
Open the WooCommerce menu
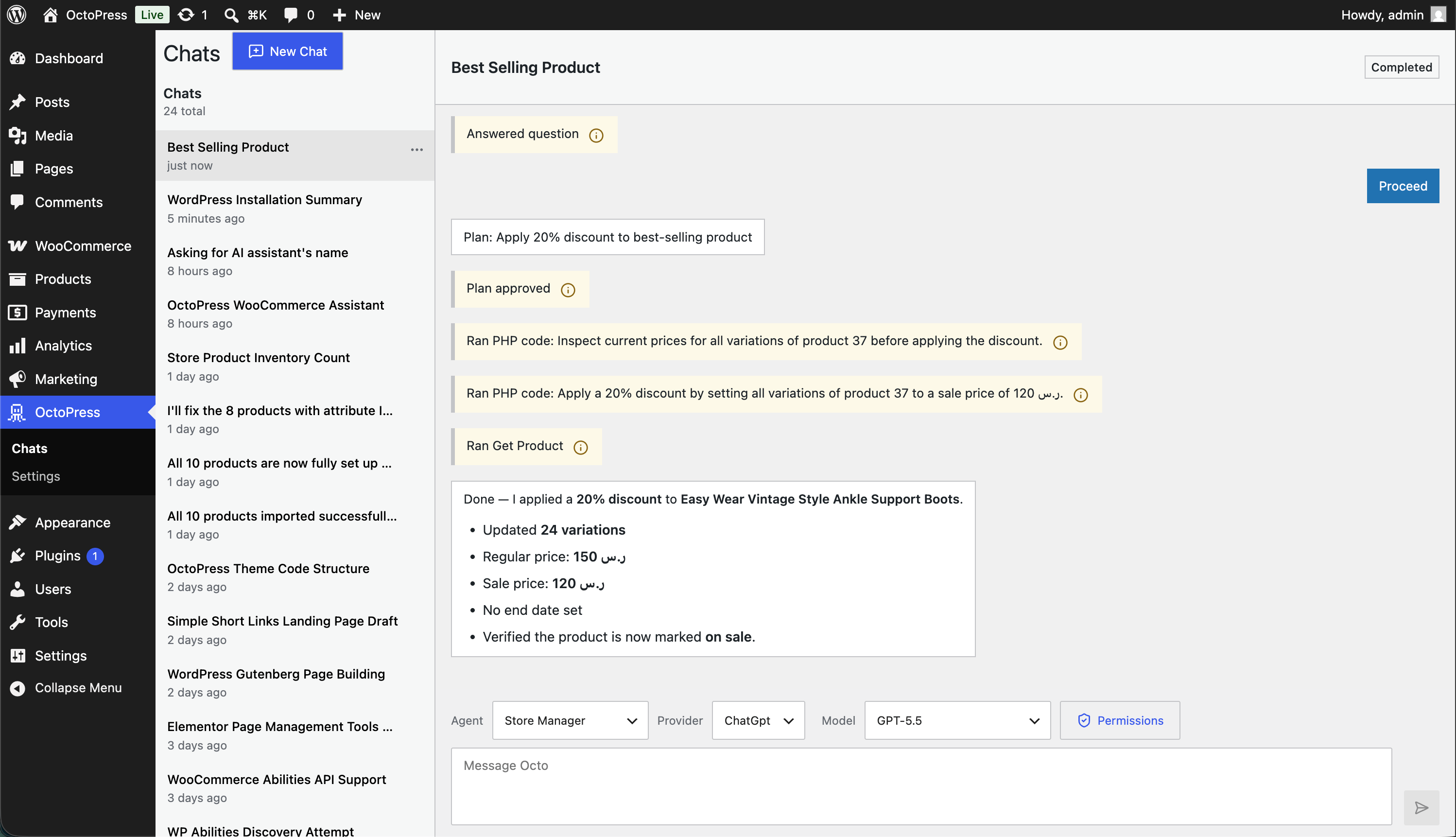pyautogui.click(x=78, y=245)
